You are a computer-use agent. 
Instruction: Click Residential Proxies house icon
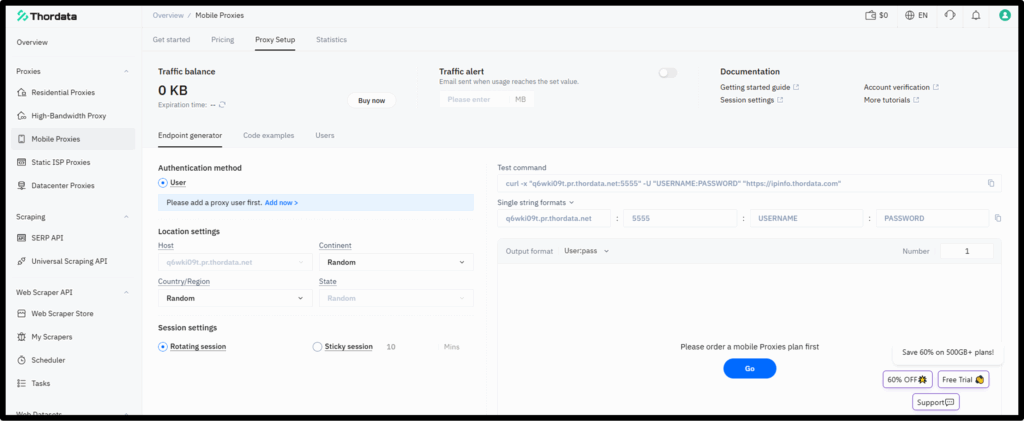22,93
